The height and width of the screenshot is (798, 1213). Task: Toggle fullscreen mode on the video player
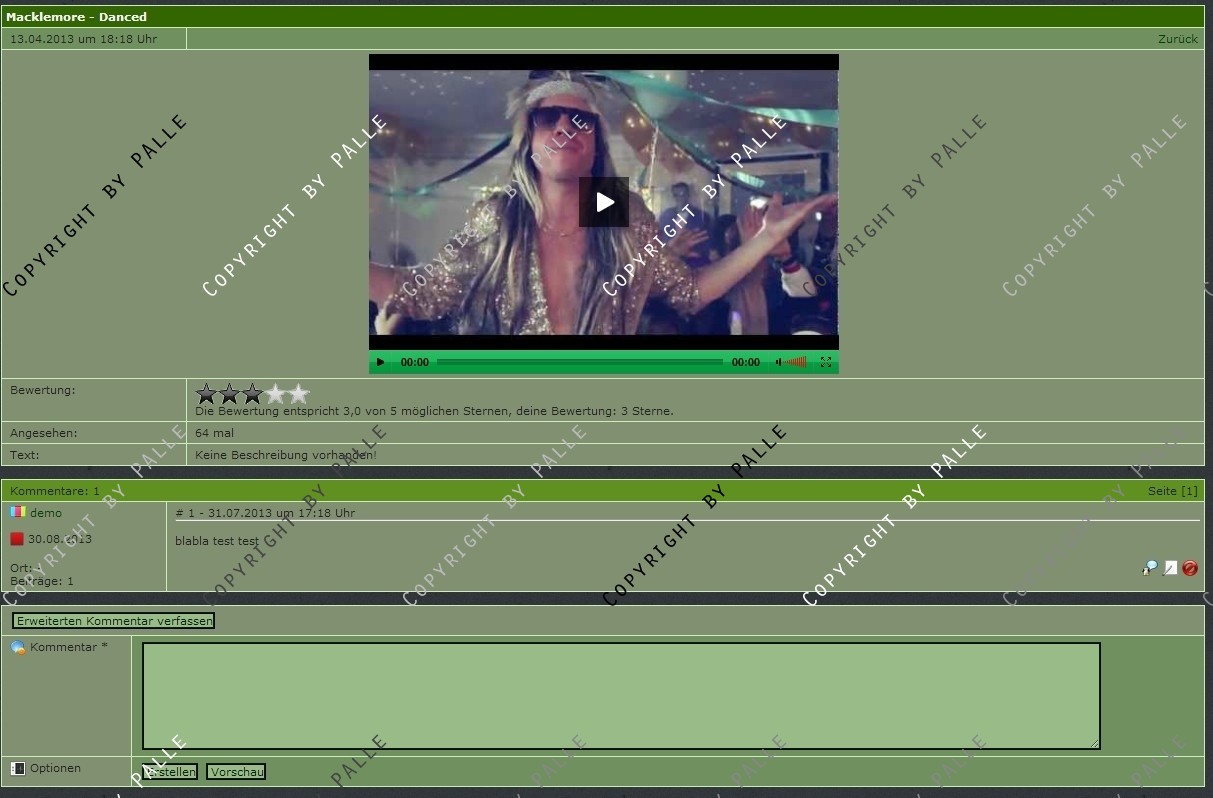826,362
